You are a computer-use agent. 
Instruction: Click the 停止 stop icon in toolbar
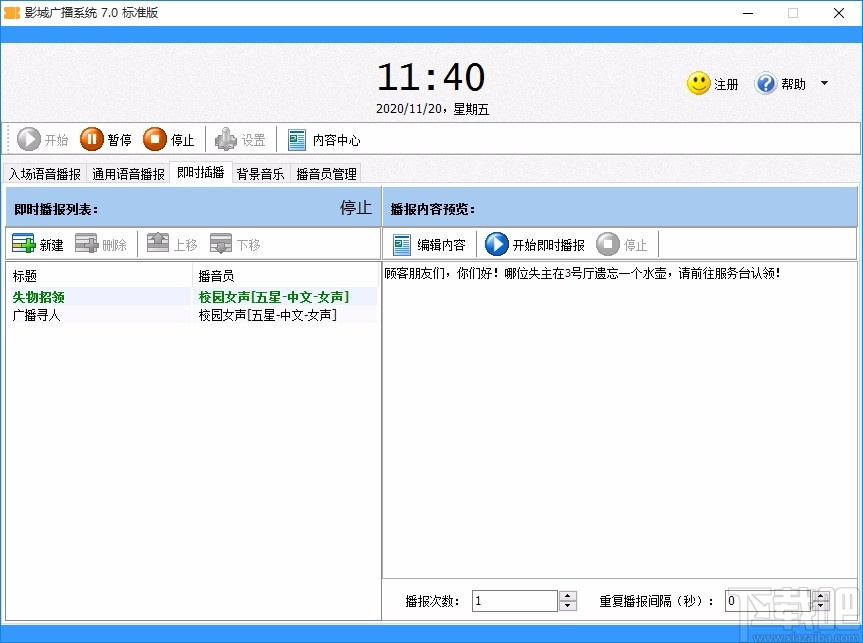(x=153, y=139)
